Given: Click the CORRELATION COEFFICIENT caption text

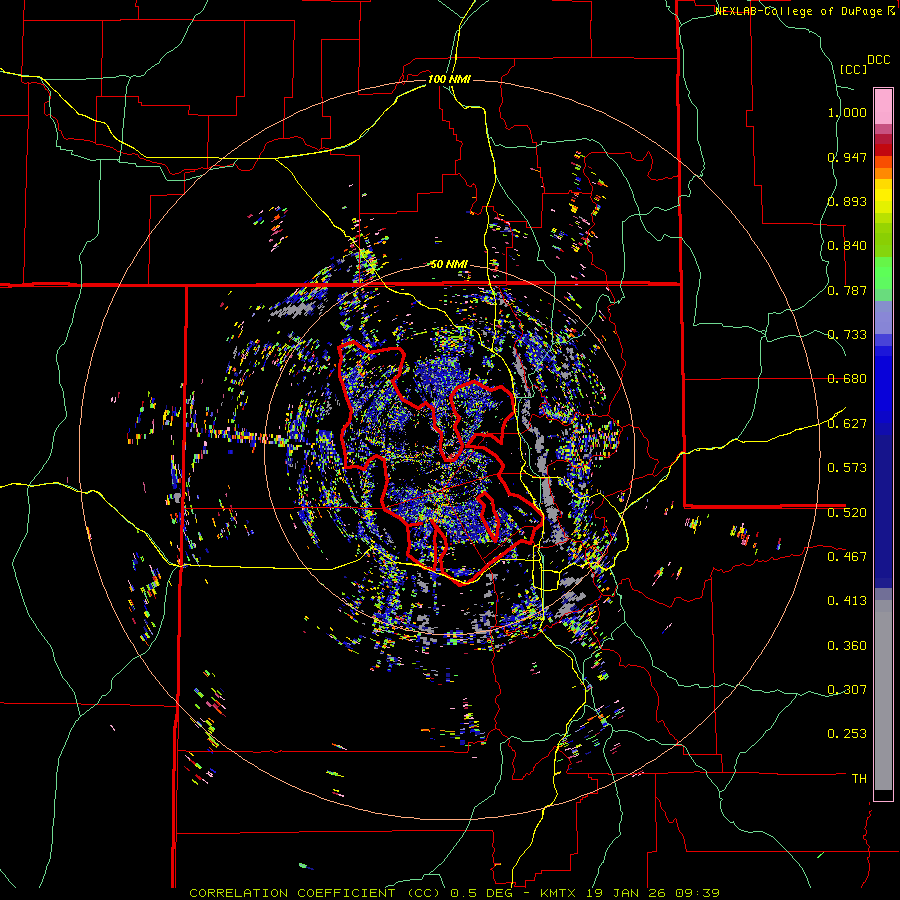Looking at the screenshot, I should click(292, 893).
